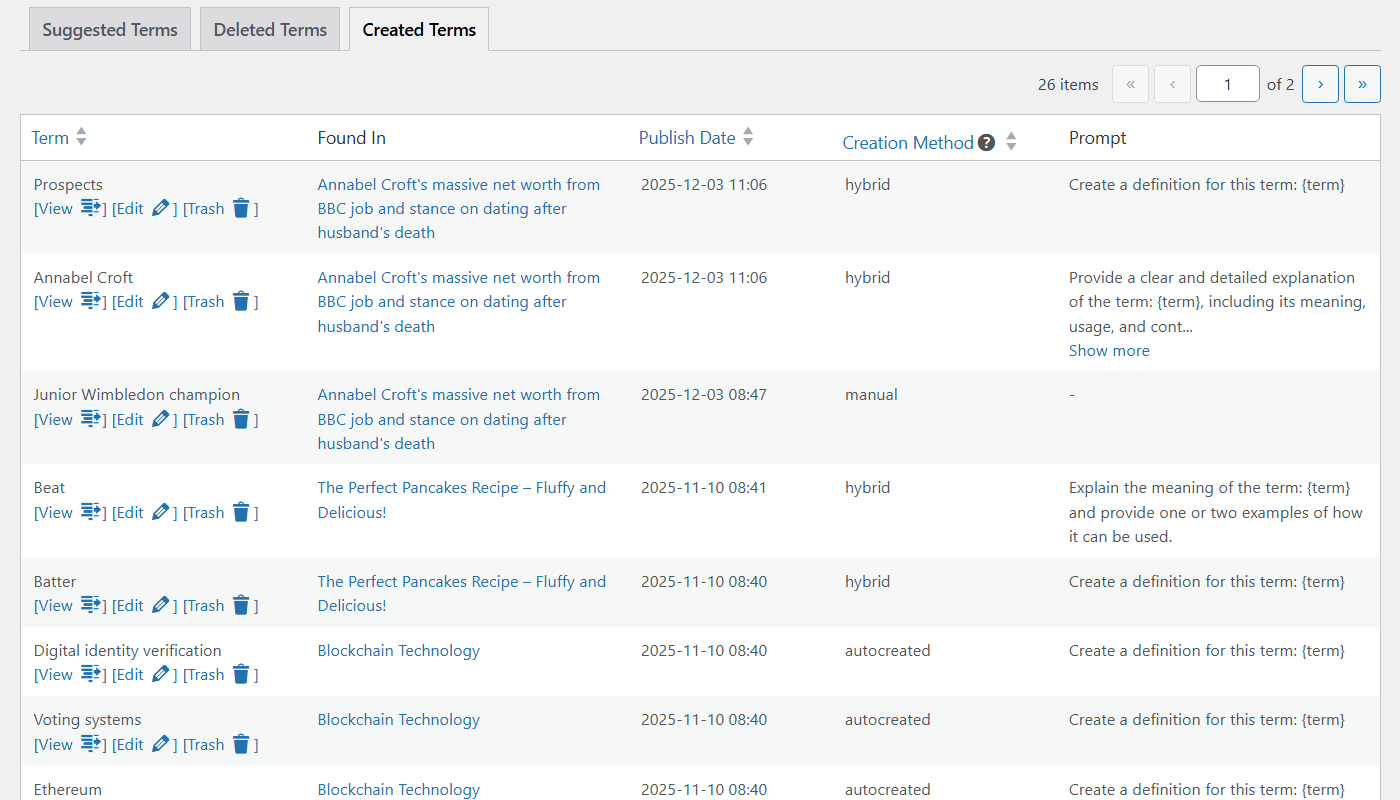Screen dimensions: 1400x800
Task: Click the Creation Method help question icon
Action: 987,142
